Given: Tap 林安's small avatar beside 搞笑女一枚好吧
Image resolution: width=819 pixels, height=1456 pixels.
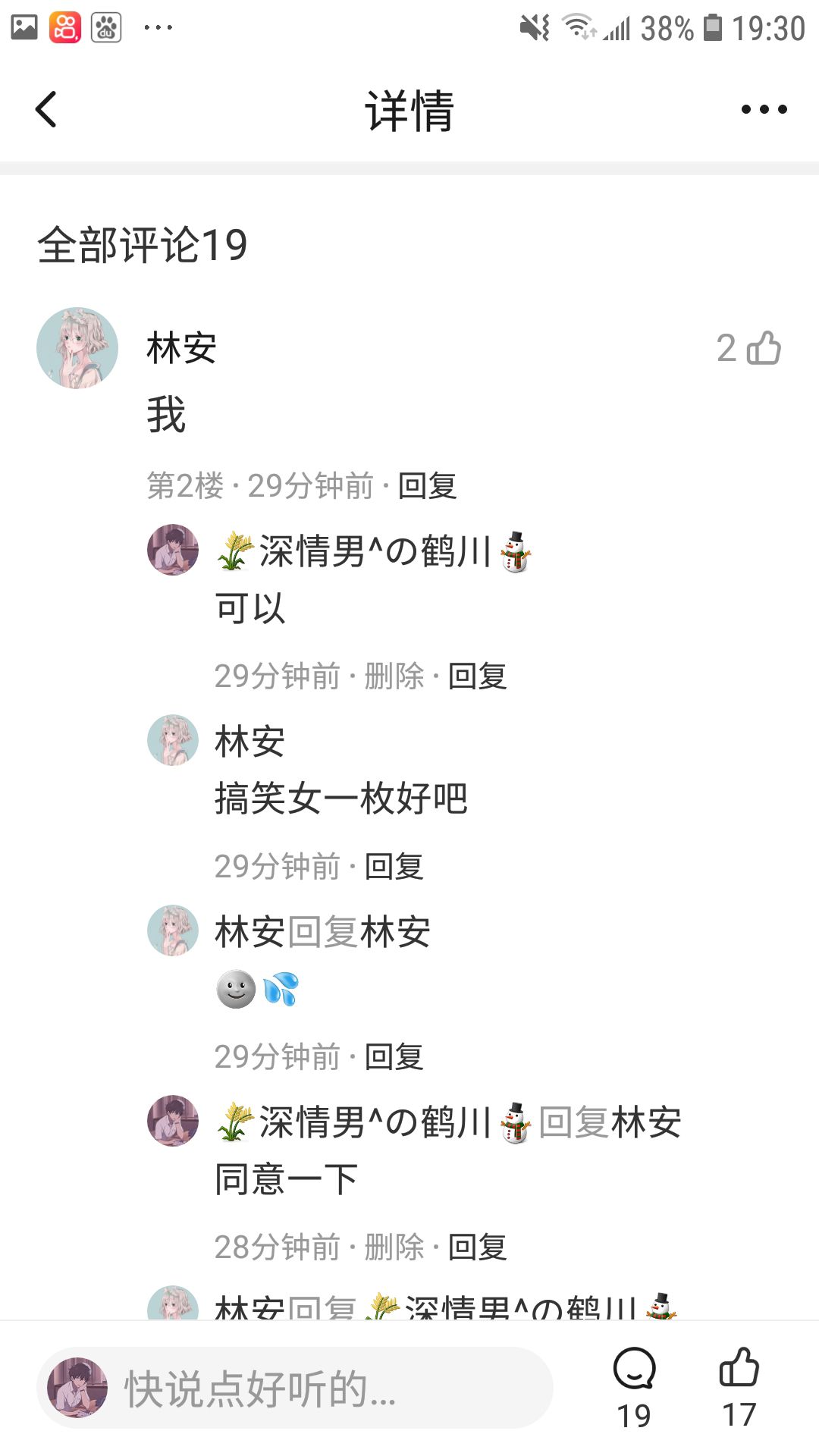Looking at the screenshot, I should [x=173, y=740].
